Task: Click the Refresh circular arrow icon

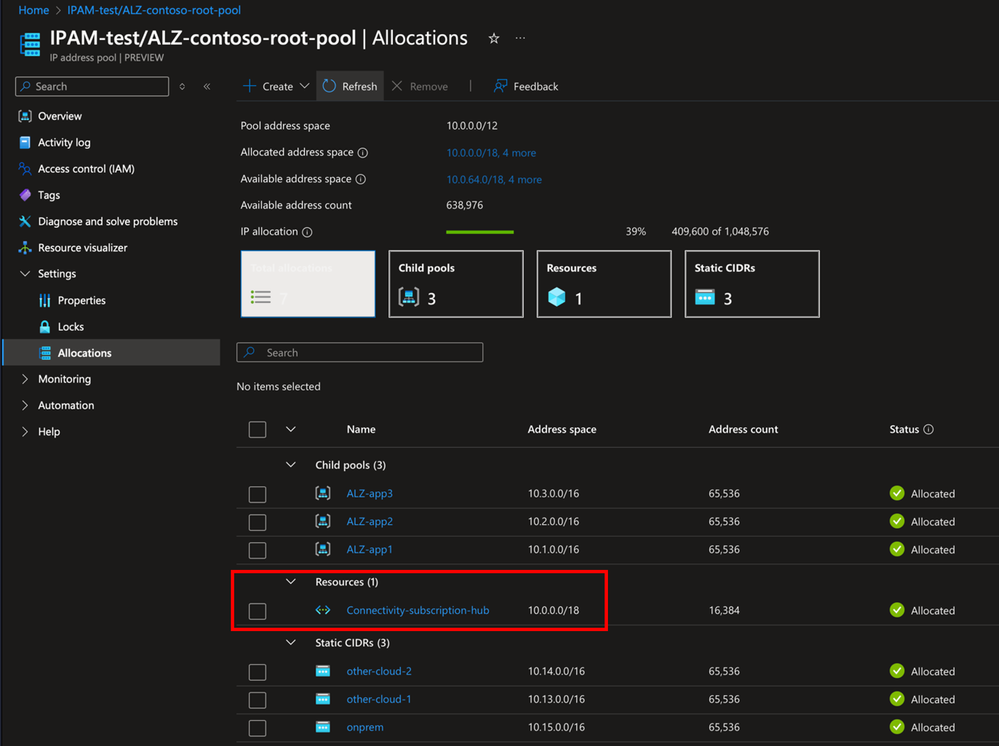Action: (x=329, y=86)
